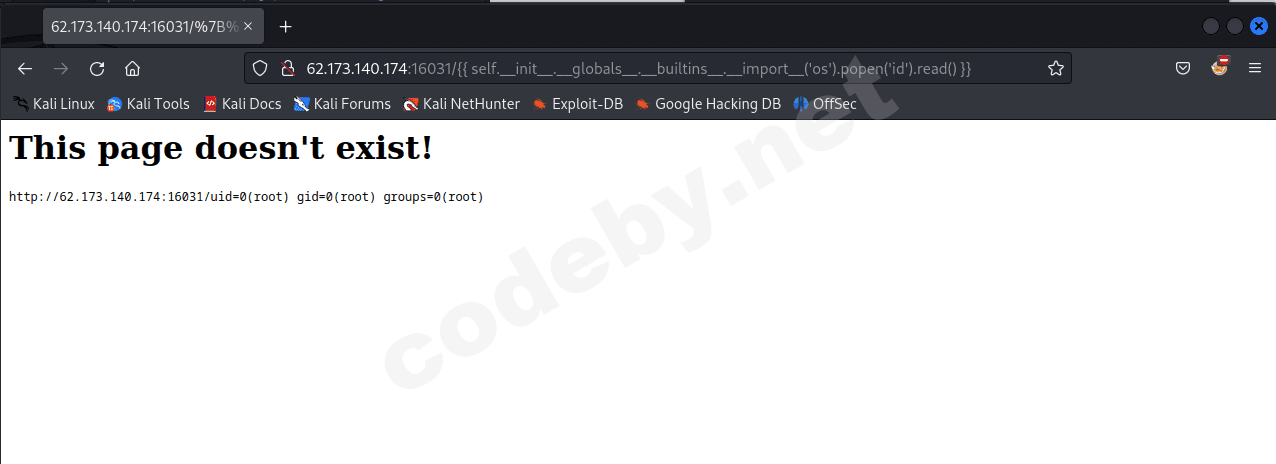Screen dimensions: 1276x464
Task: Click the extension icon beside the Pocket button
Action: [x=1220, y=67]
